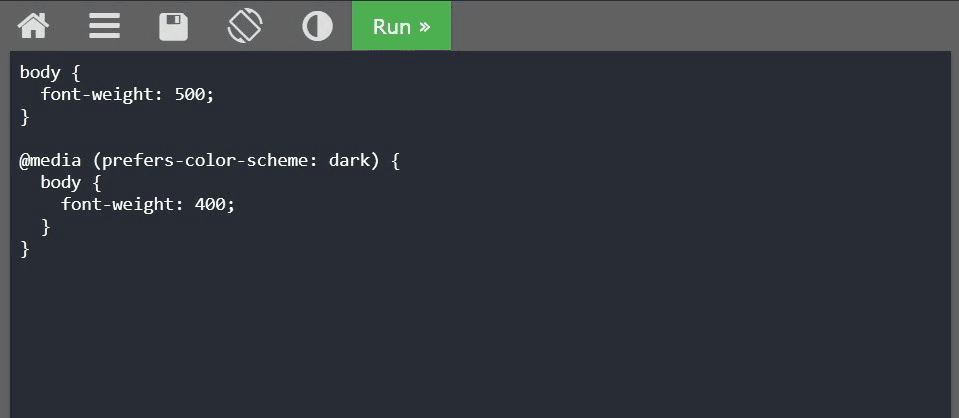Click the "font-weight: 400;" line
The width and height of the screenshot is (959, 418).
click(148, 205)
